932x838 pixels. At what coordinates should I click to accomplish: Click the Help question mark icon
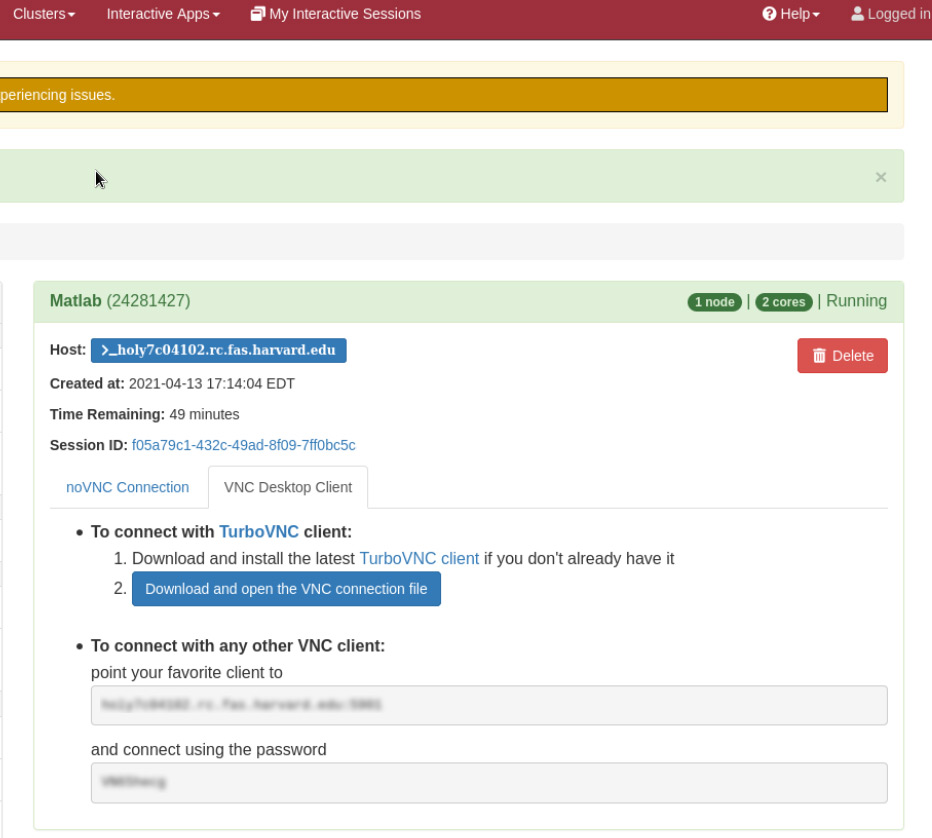tap(769, 14)
